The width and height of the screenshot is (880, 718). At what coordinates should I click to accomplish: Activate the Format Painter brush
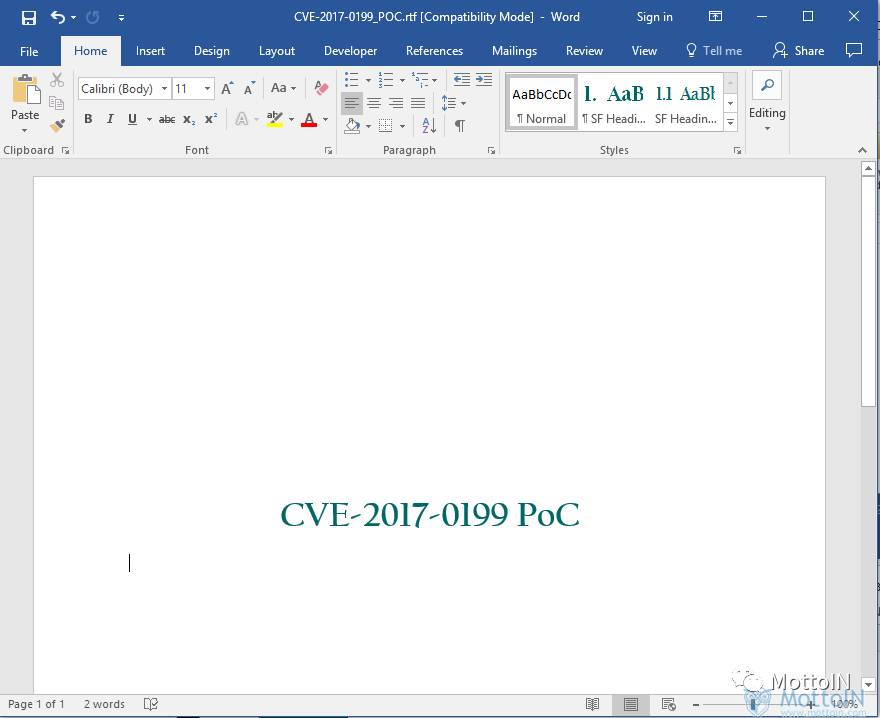[57, 125]
